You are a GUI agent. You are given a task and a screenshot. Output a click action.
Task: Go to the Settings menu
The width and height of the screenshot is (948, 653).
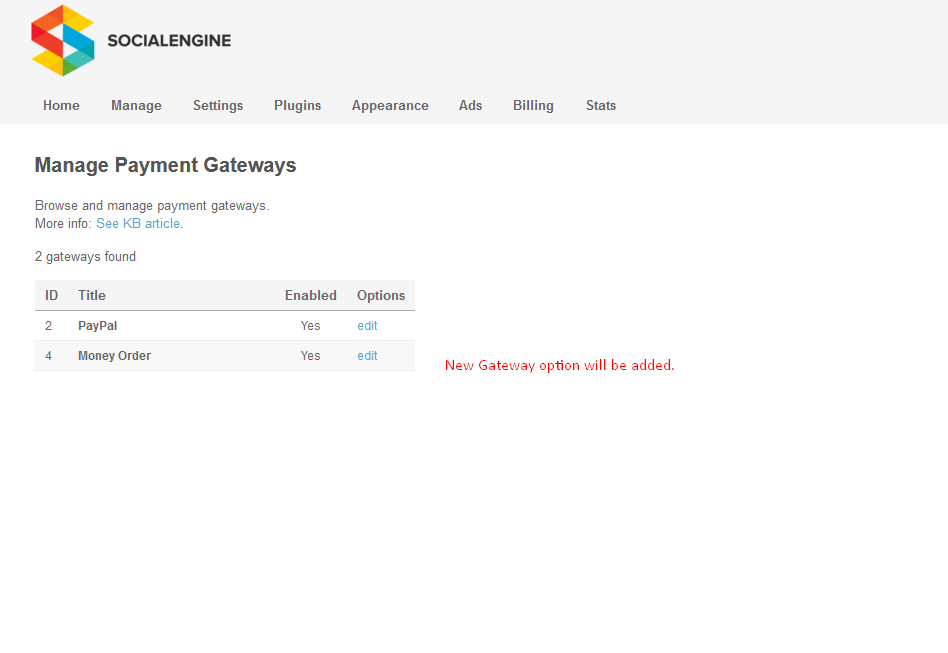click(x=218, y=105)
